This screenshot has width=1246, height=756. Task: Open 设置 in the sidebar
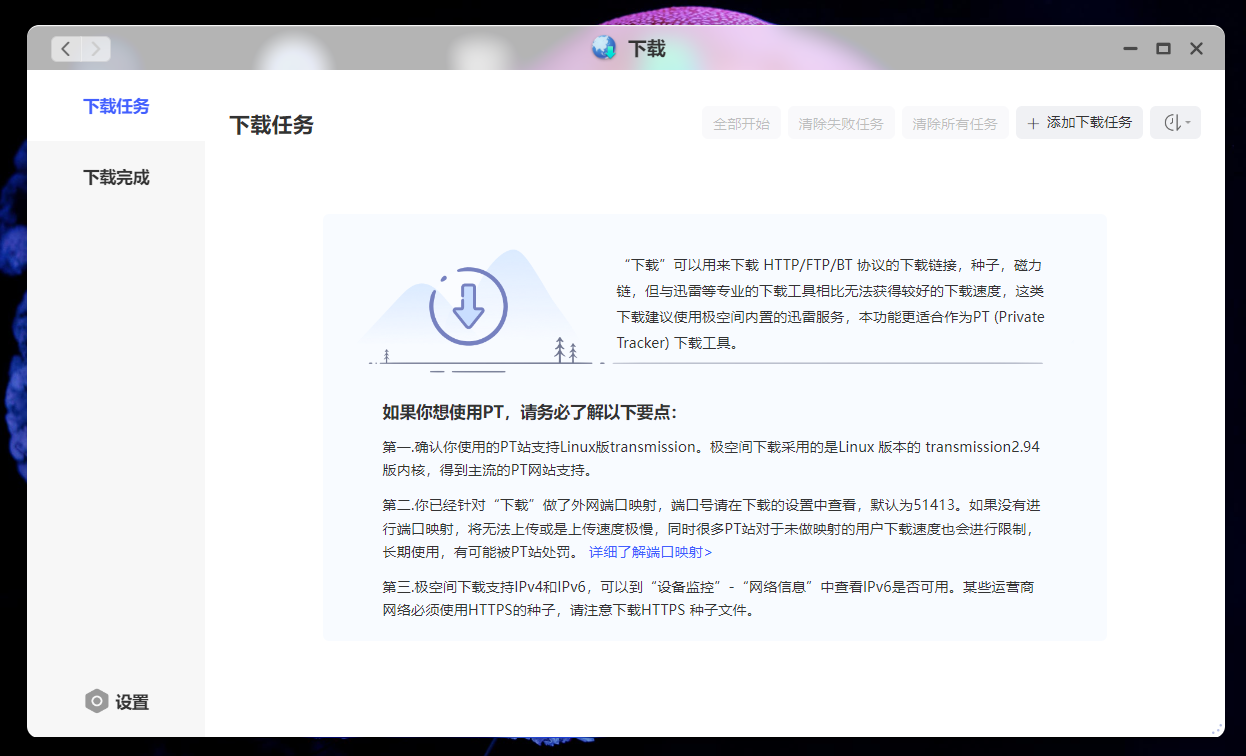click(117, 702)
